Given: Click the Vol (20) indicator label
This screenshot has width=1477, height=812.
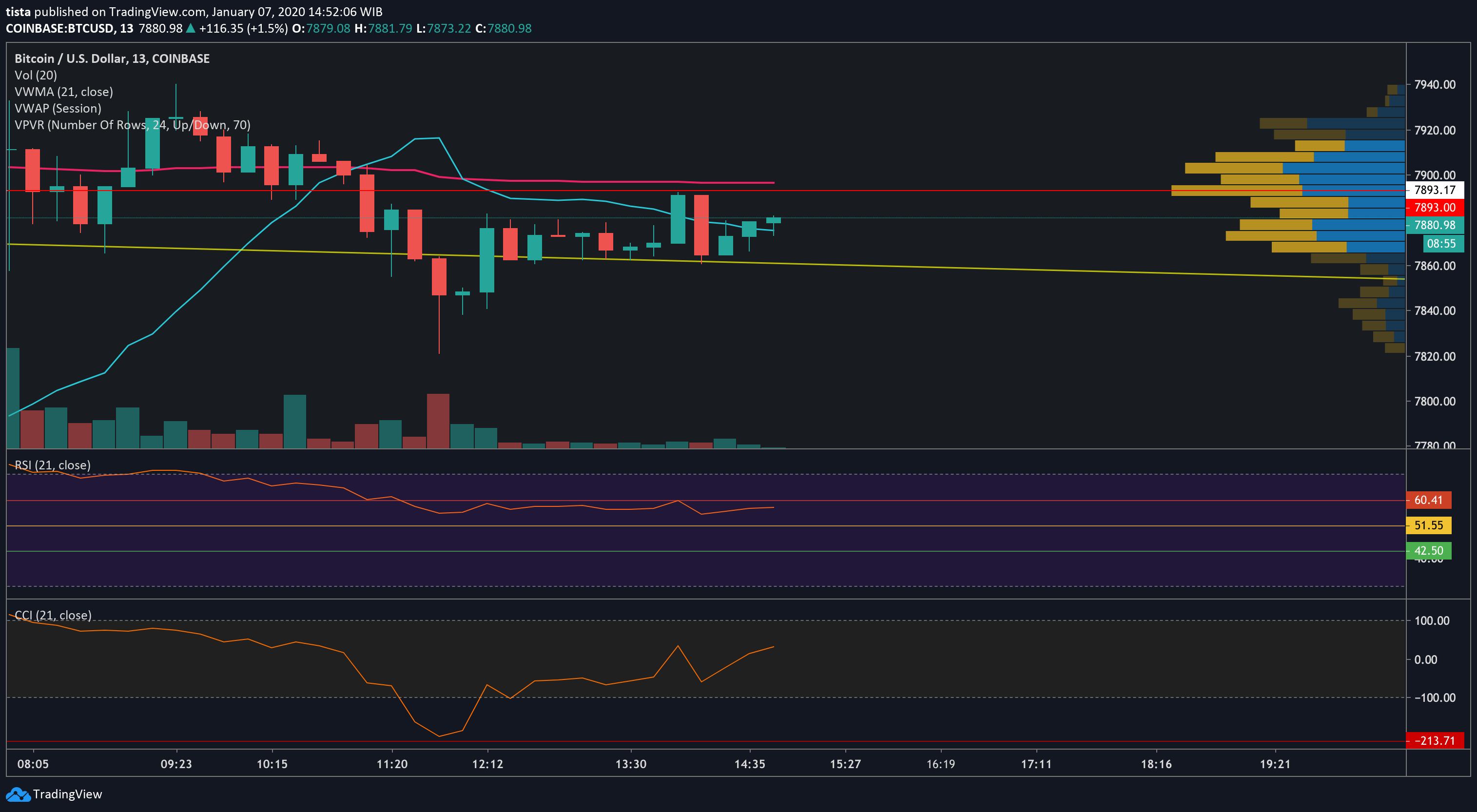Looking at the screenshot, I should click(36, 75).
